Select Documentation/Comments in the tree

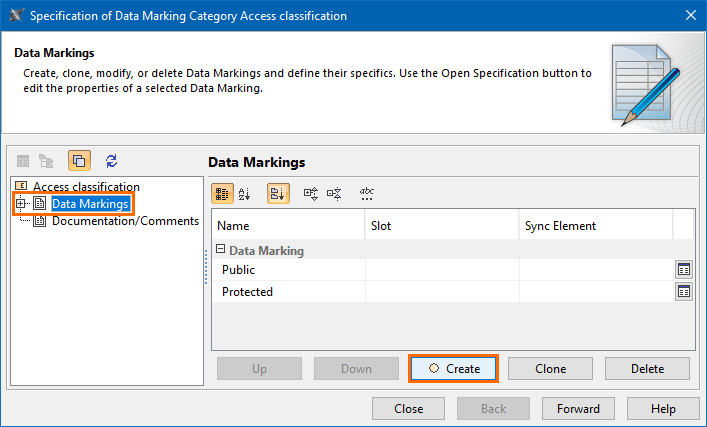pyautogui.click(x=125, y=221)
